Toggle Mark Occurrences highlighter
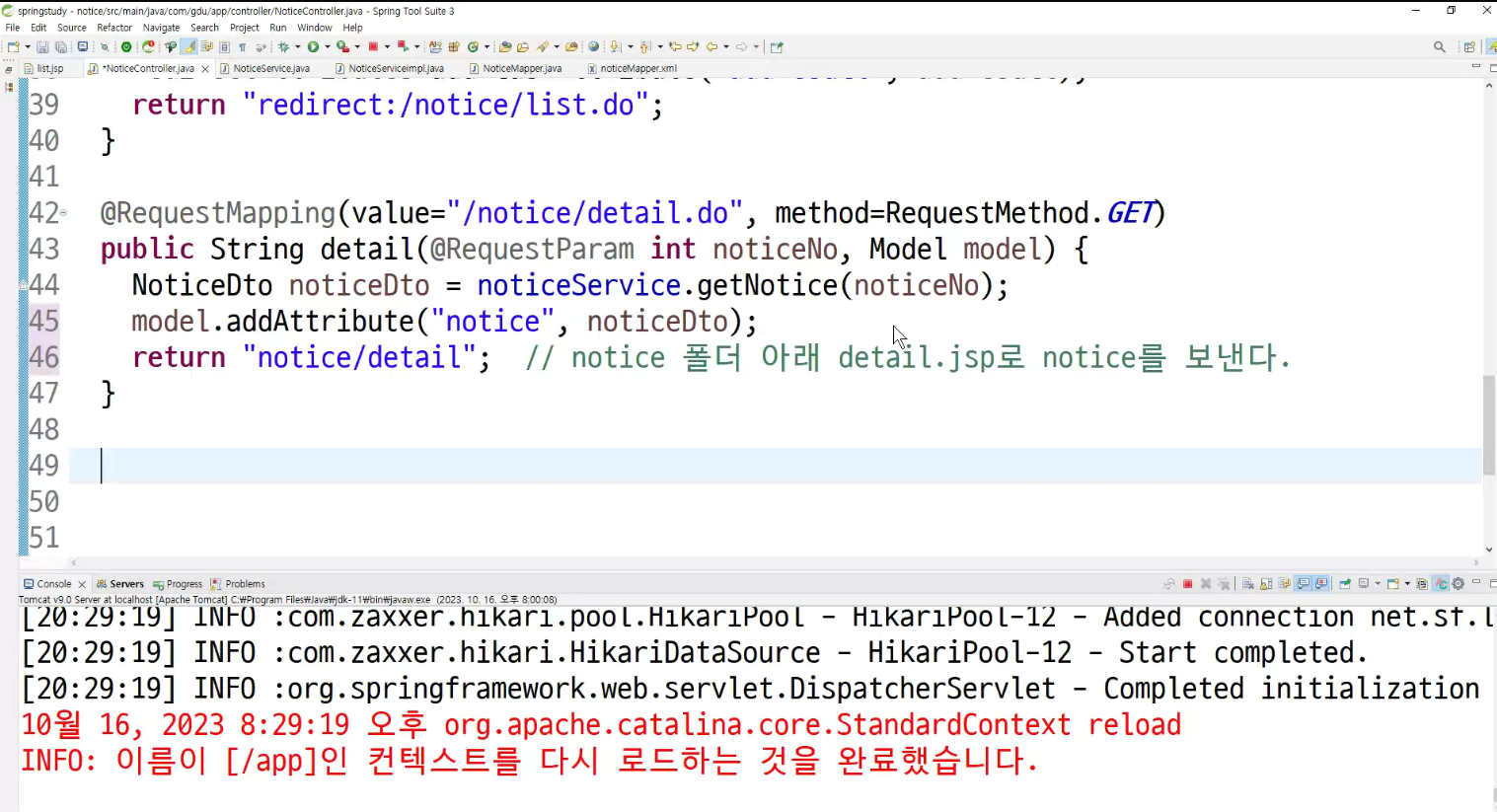The image size is (1497, 812). (188, 46)
